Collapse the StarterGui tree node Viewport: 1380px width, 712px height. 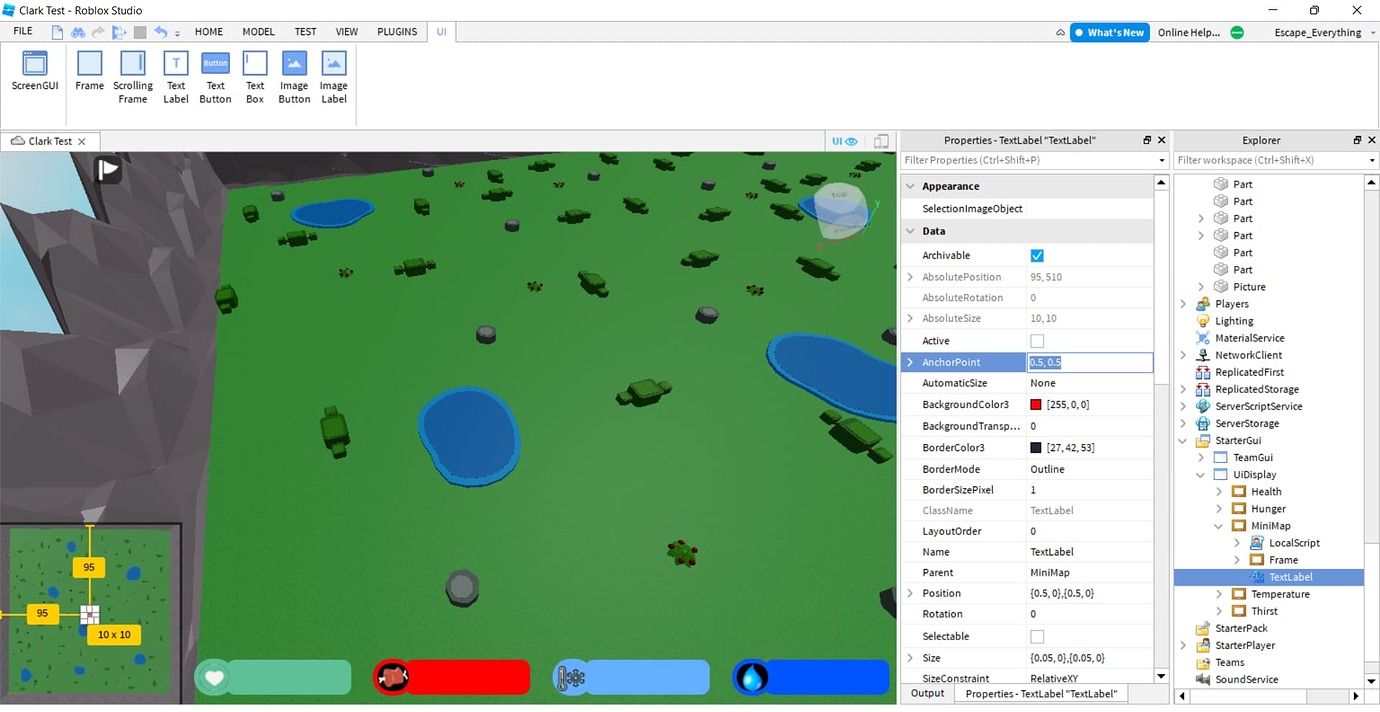(x=1184, y=440)
